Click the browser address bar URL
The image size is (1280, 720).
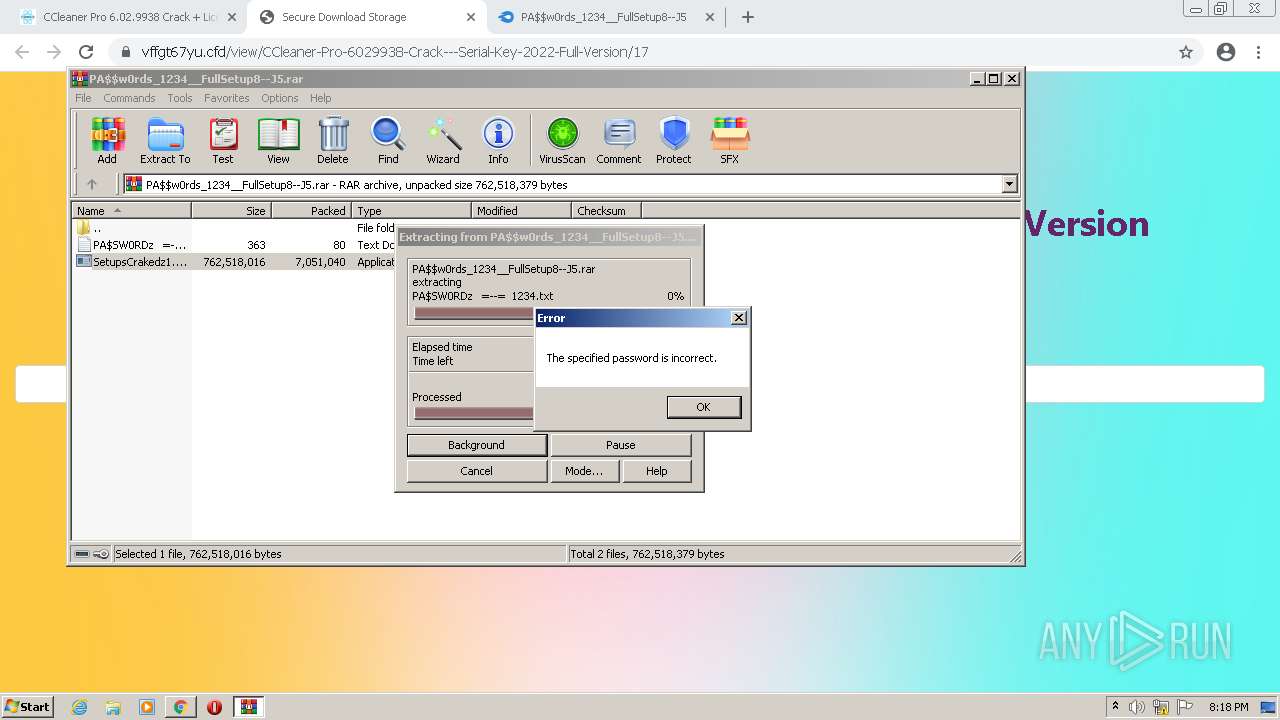point(395,52)
